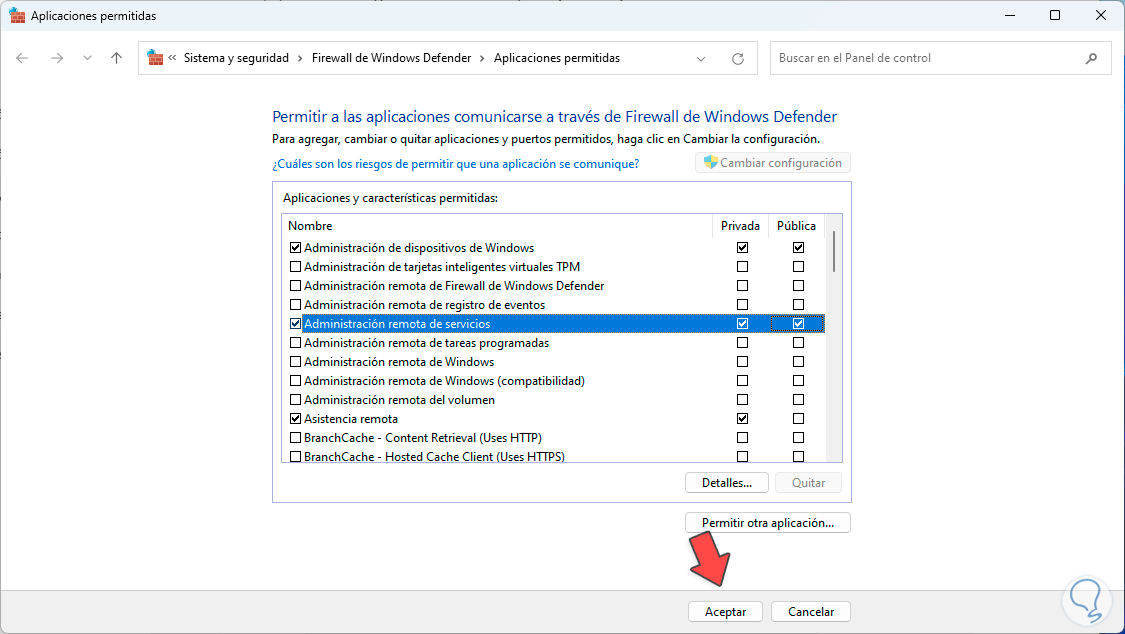
Task: Sort list by Nombre column header
Action: tap(497, 226)
